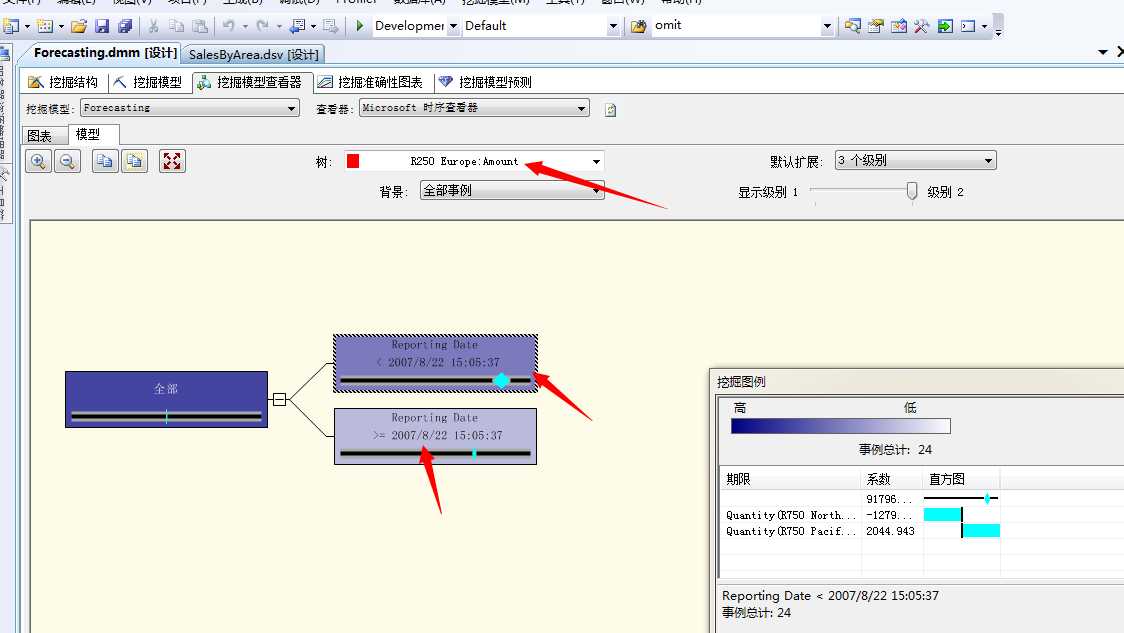Viewport: 1124px width, 633px height.
Task: Move the 显示级别 slider thumb
Action: (x=911, y=191)
